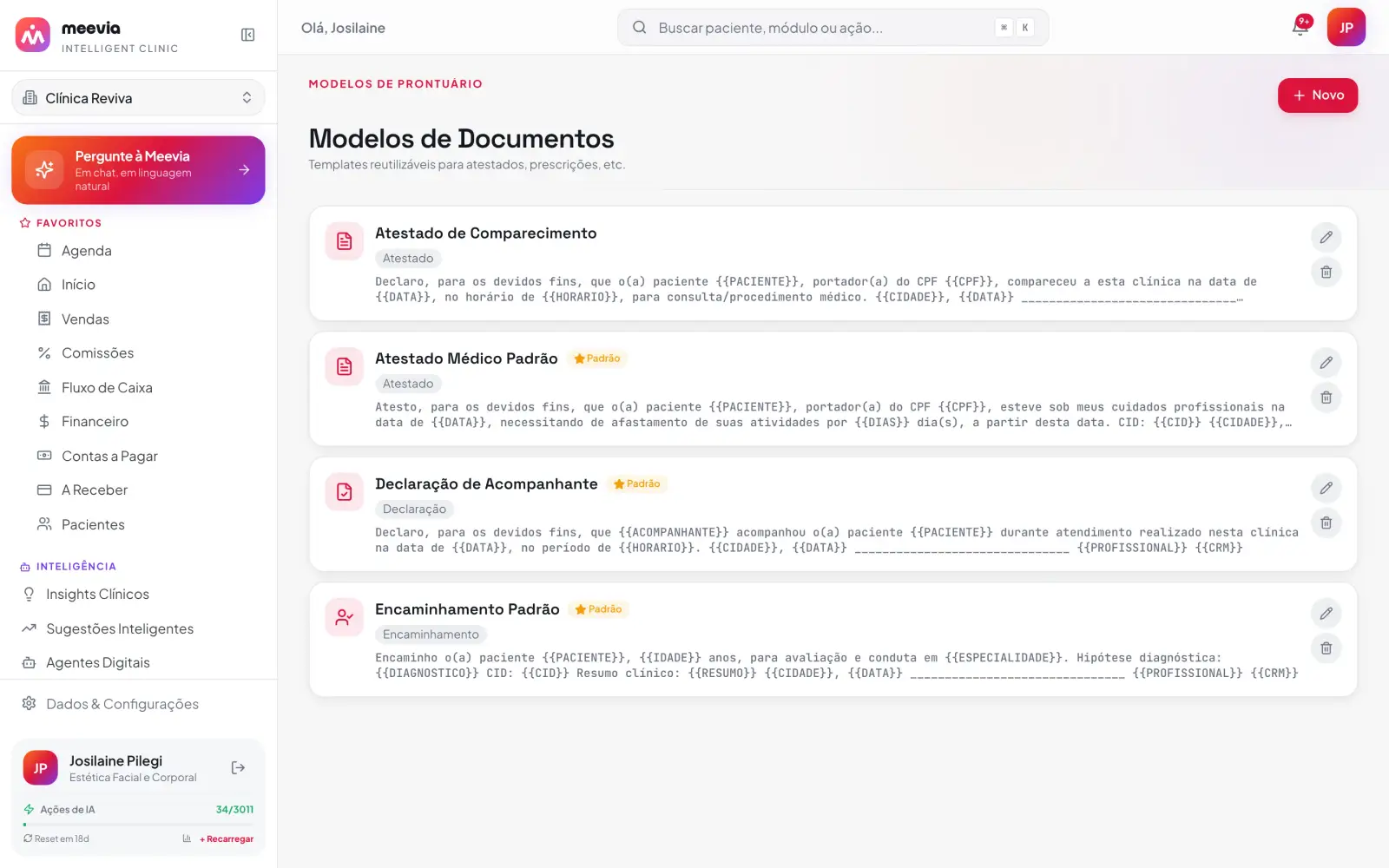Click the Insights Clínicos lightbulb icon

click(x=29, y=594)
